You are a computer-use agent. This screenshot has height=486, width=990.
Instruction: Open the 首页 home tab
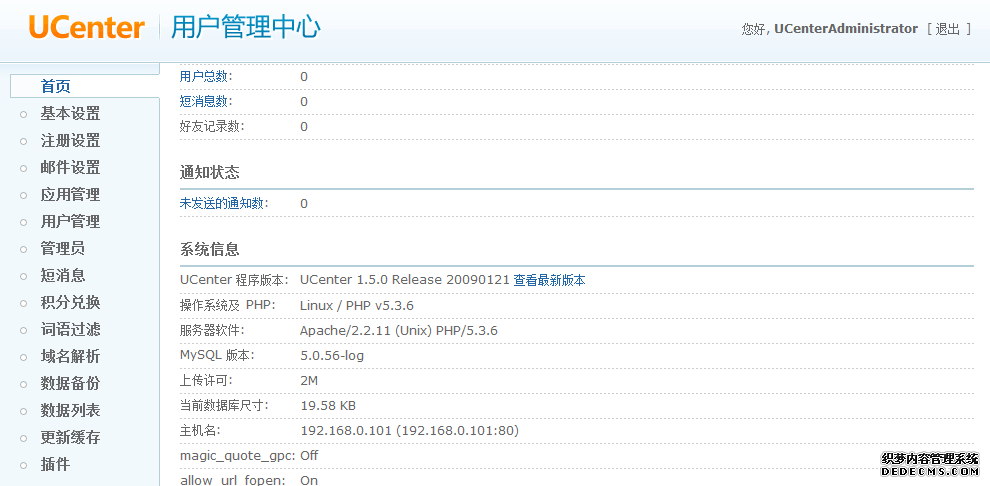56,86
